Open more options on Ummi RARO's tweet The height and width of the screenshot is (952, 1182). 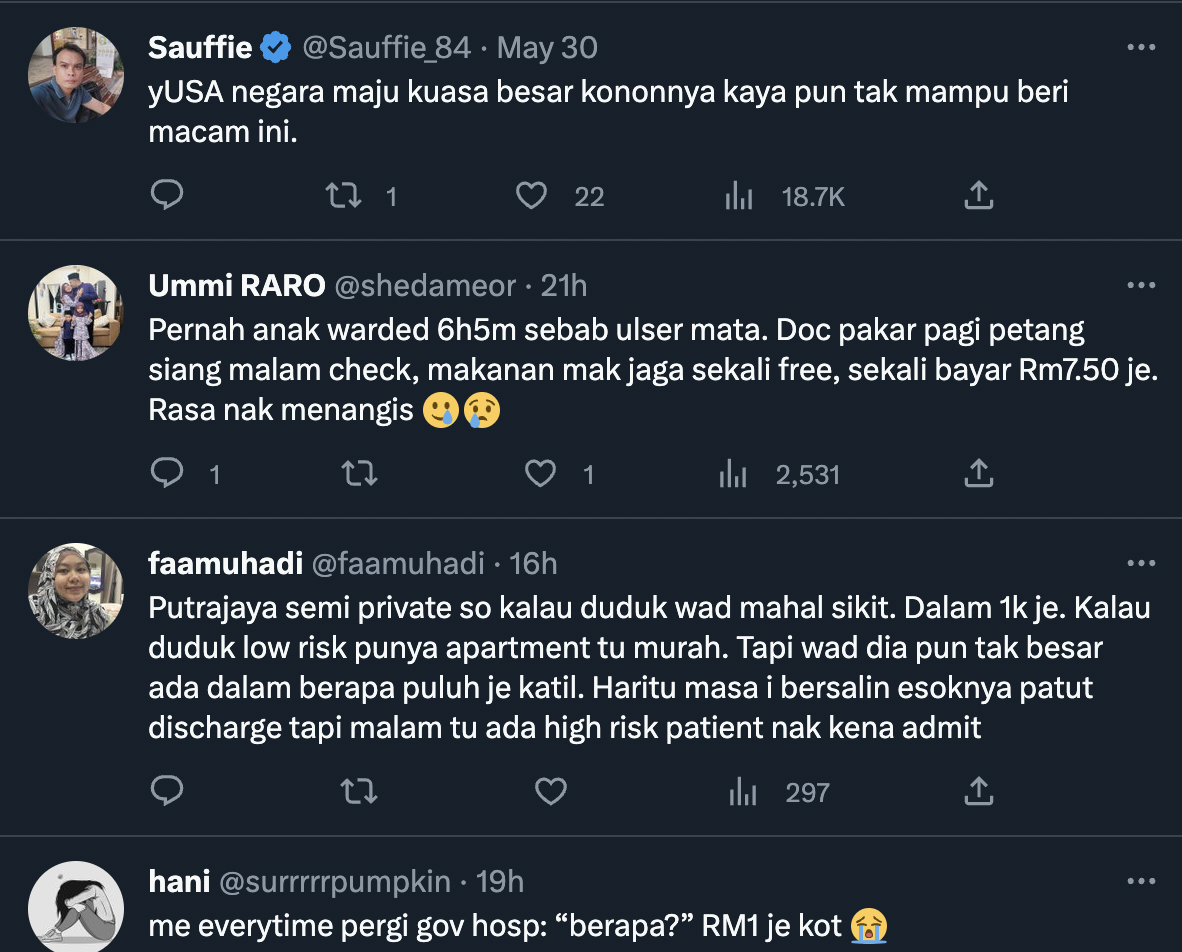(1141, 286)
